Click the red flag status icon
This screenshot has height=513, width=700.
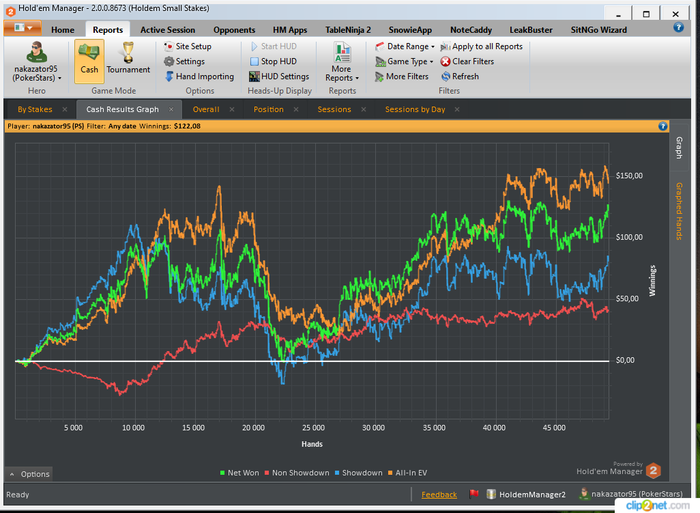[x=474, y=494]
